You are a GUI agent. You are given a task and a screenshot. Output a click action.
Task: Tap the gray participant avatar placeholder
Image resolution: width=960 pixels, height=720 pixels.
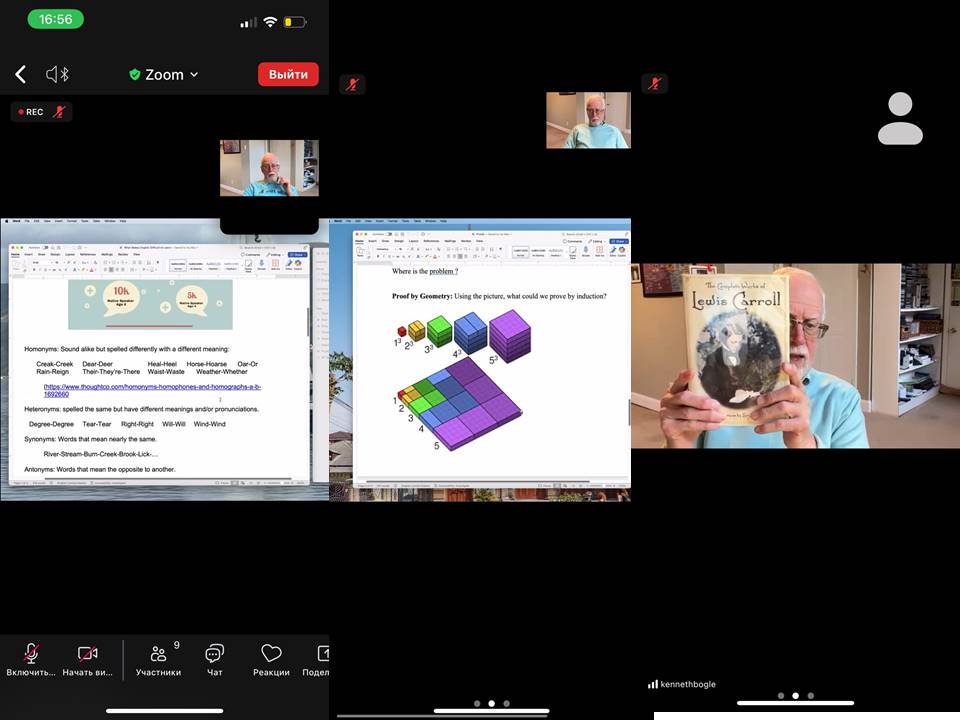pos(900,119)
